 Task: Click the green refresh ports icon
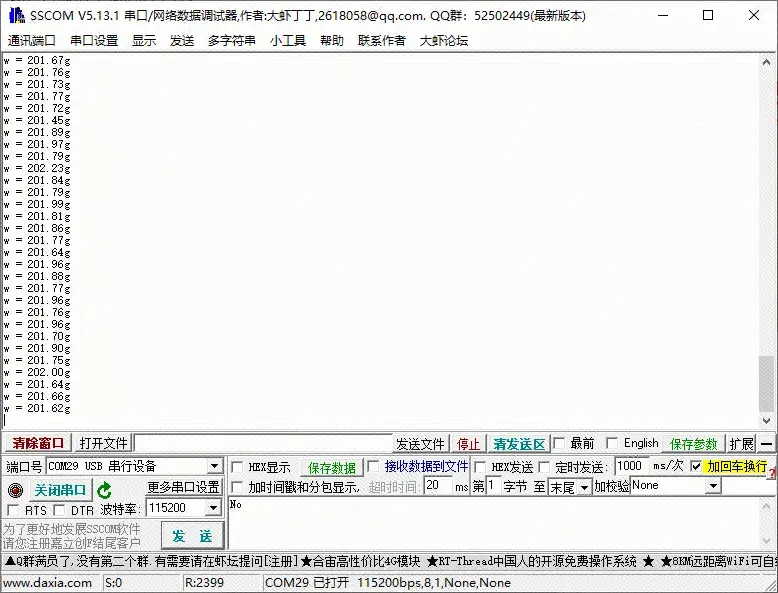[104, 490]
